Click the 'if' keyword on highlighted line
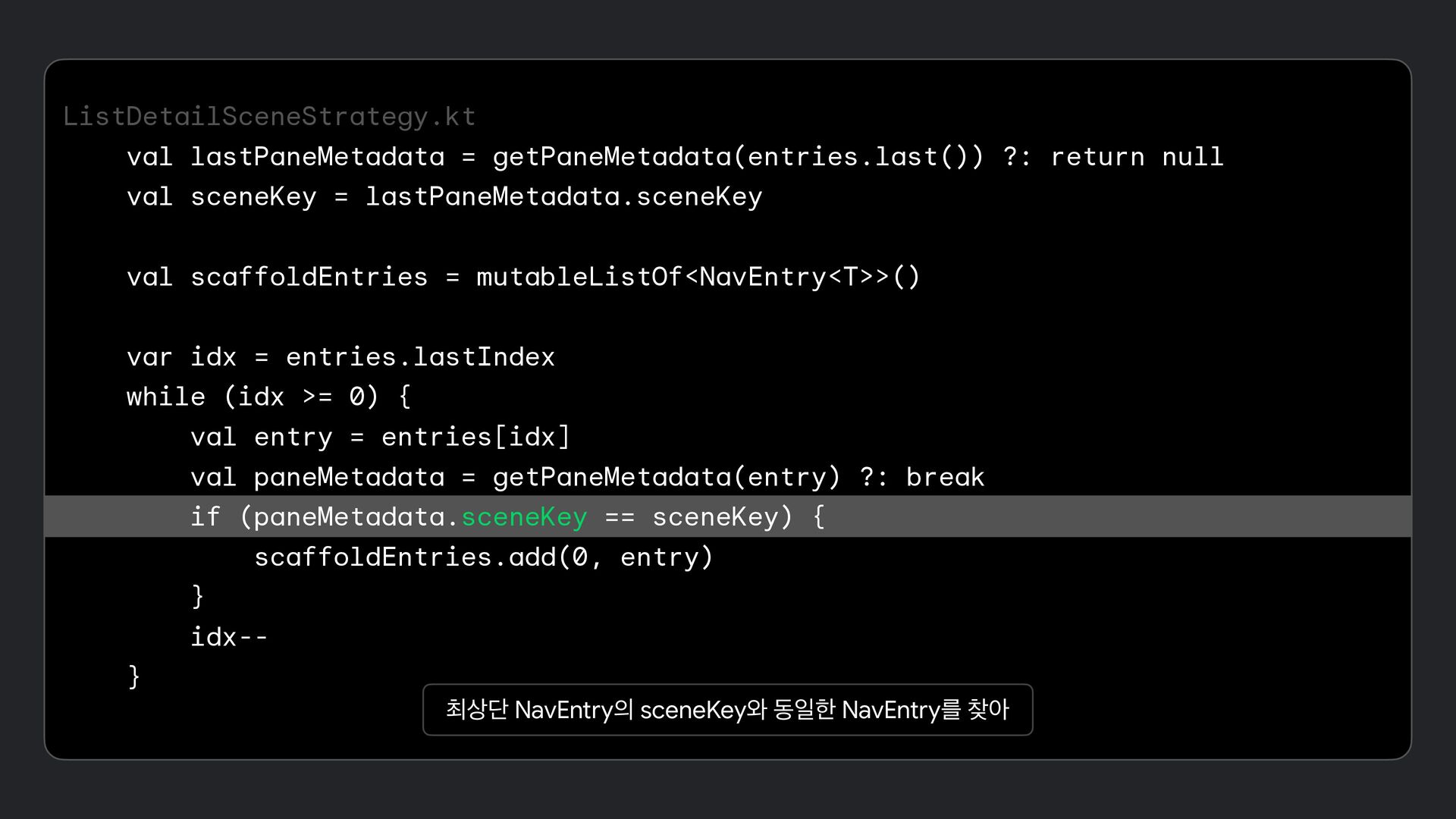 (205, 517)
